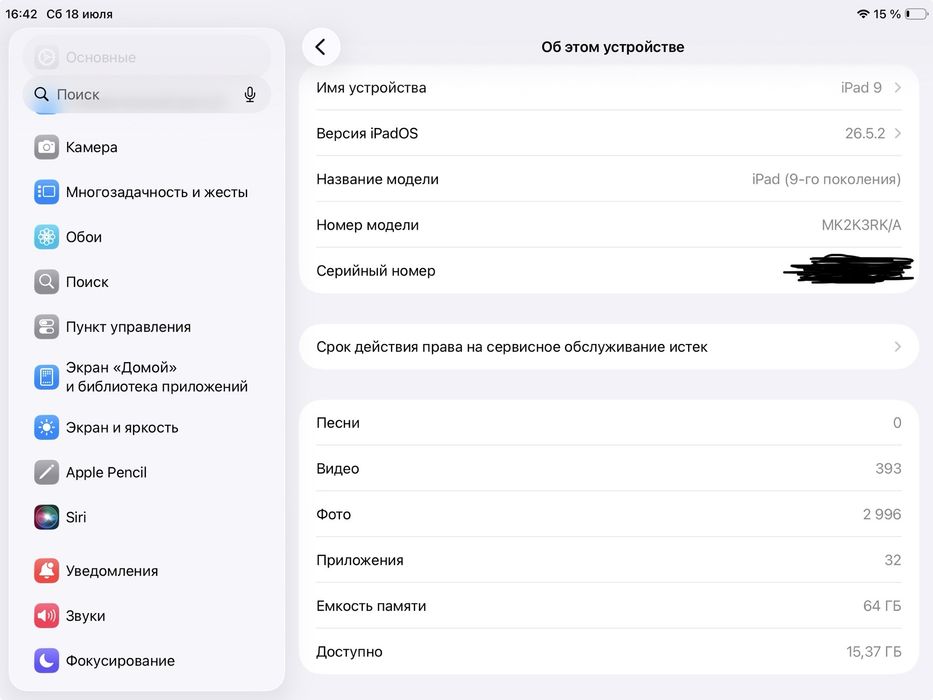Tap the model number value MK2K3RK/A

[861, 225]
